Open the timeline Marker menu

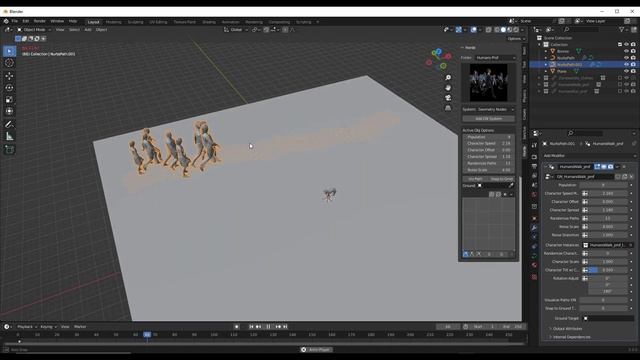pos(80,327)
